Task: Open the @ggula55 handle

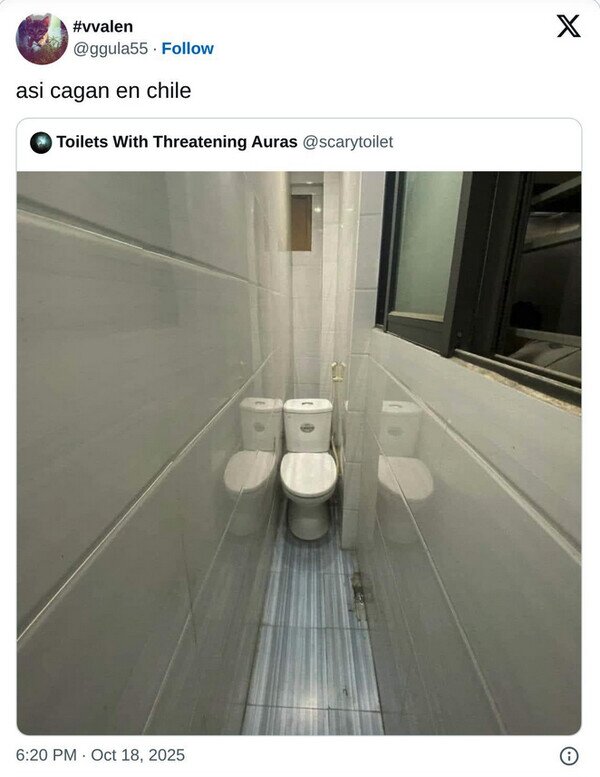Action: 110,49
